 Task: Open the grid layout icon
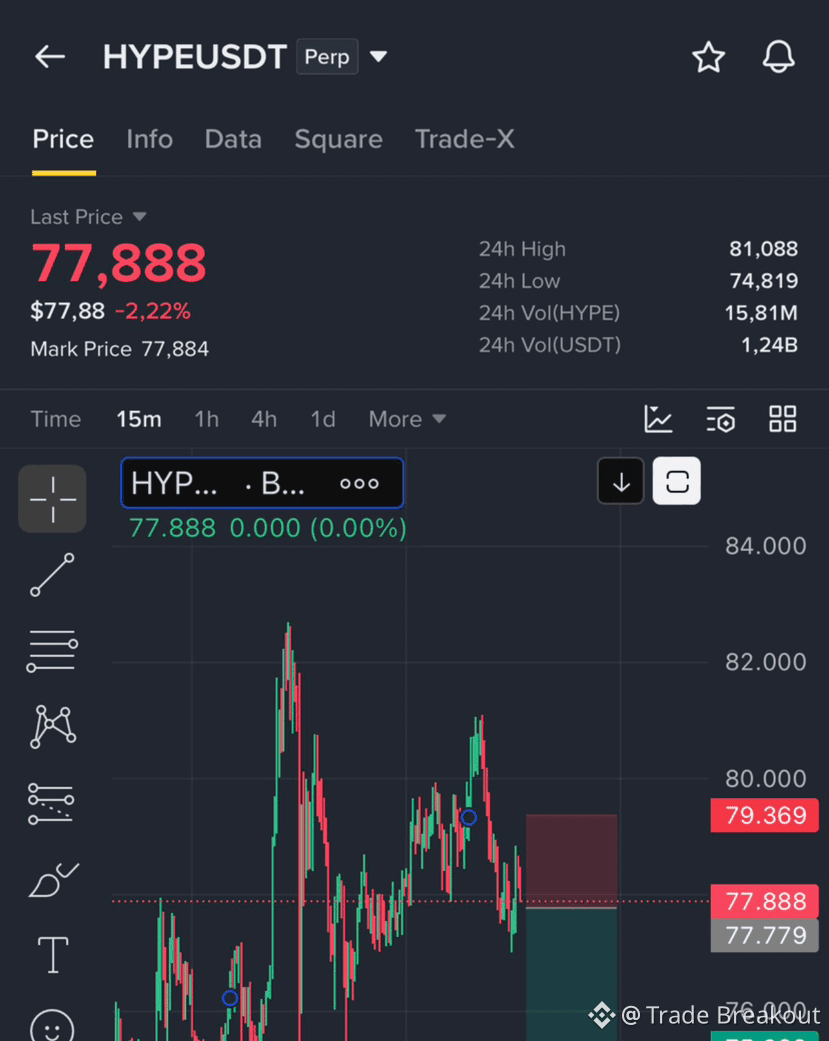click(783, 420)
